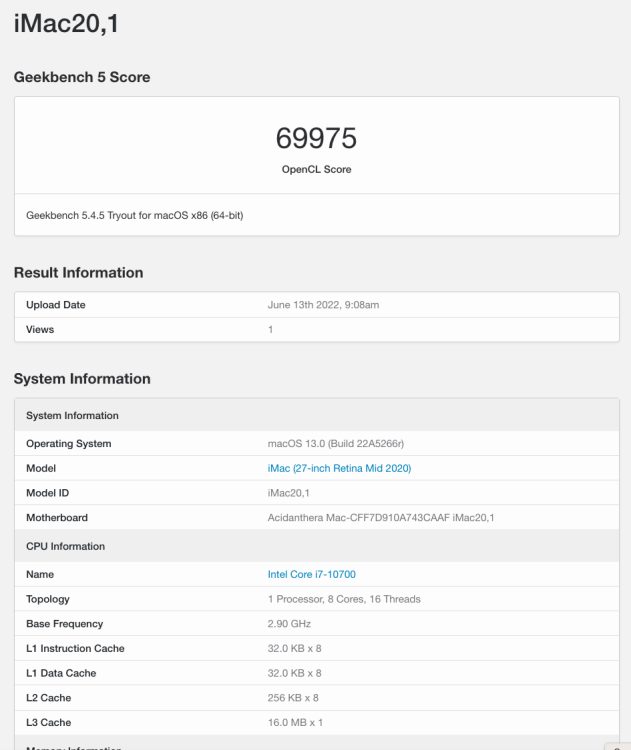Click the Motherboard label
631x750 pixels.
tap(56, 518)
